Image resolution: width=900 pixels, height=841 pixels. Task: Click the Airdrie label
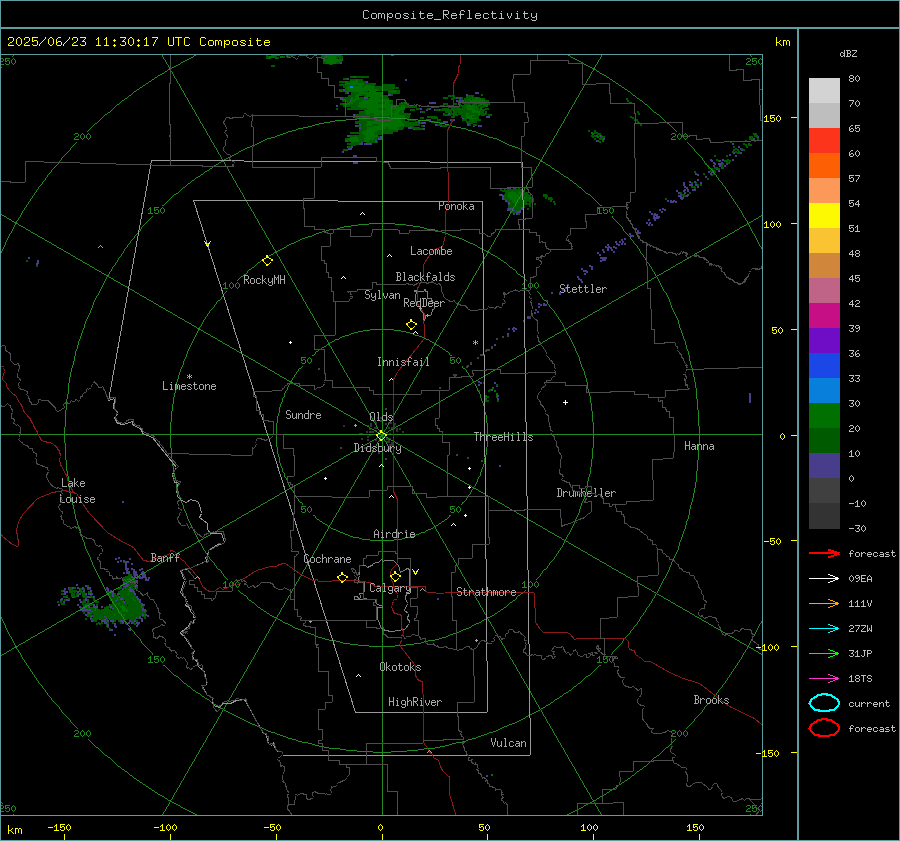pyautogui.click(x=394, y=534)
